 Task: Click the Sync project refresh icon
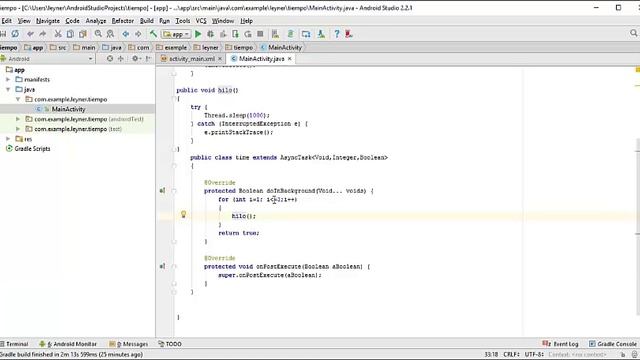(x=15, y=34)
